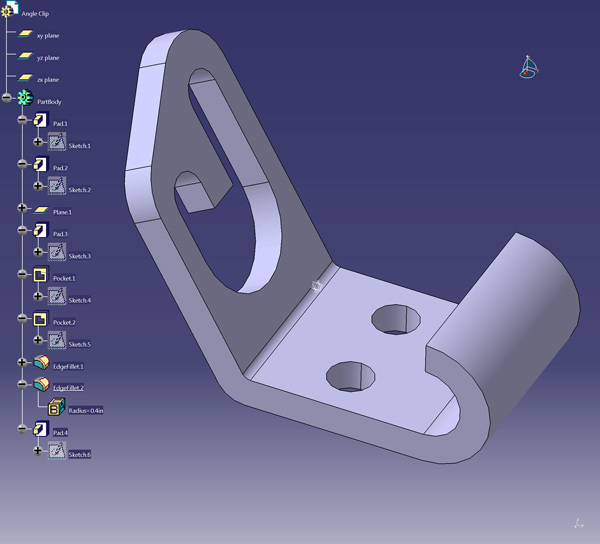Click the zx plane icon
The image size is (600, 544).
[25, 79]
